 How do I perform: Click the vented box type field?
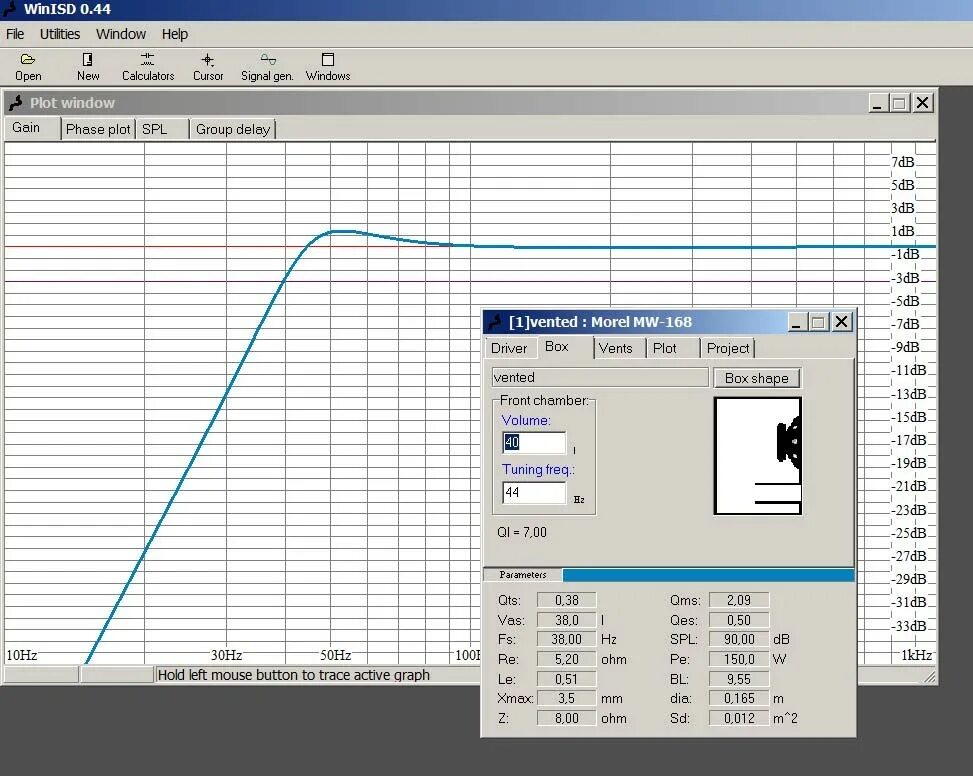[x=599, y=377]
